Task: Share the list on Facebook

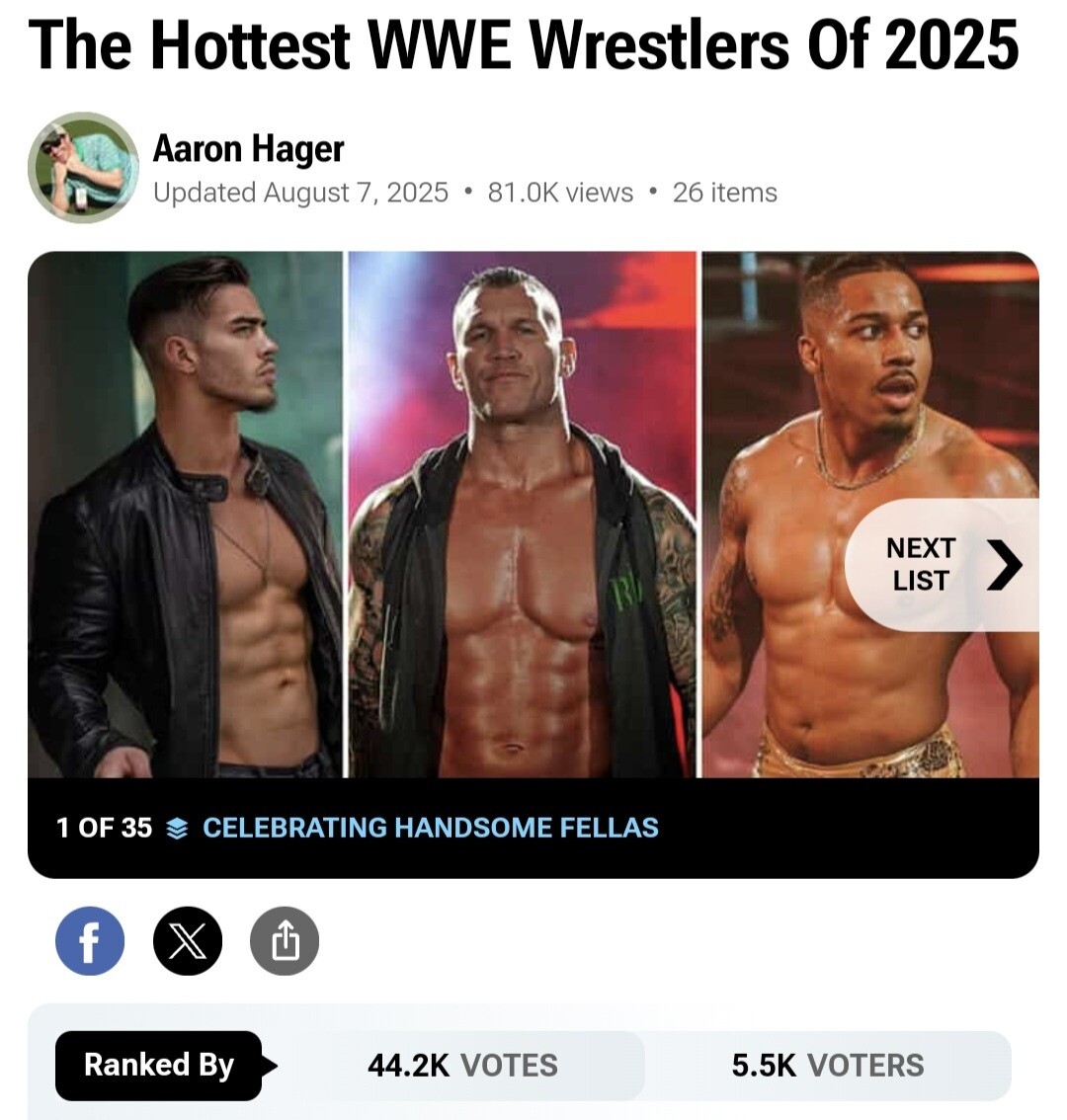Action: click(89, 941)
